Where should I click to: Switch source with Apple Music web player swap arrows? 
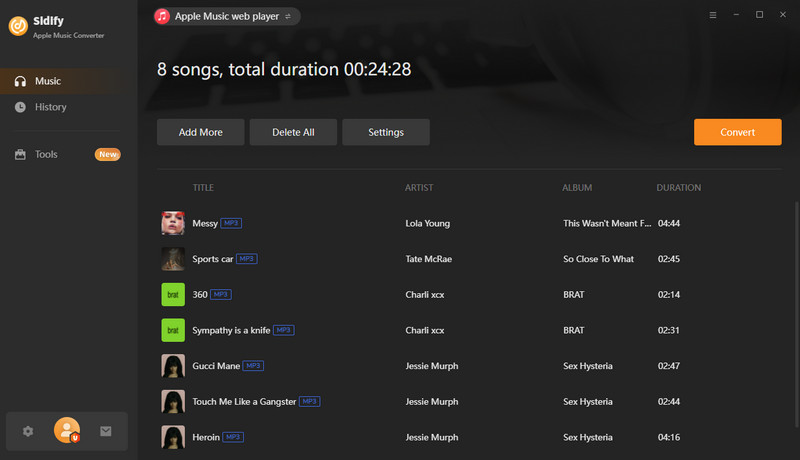click(x=288, y=16)
